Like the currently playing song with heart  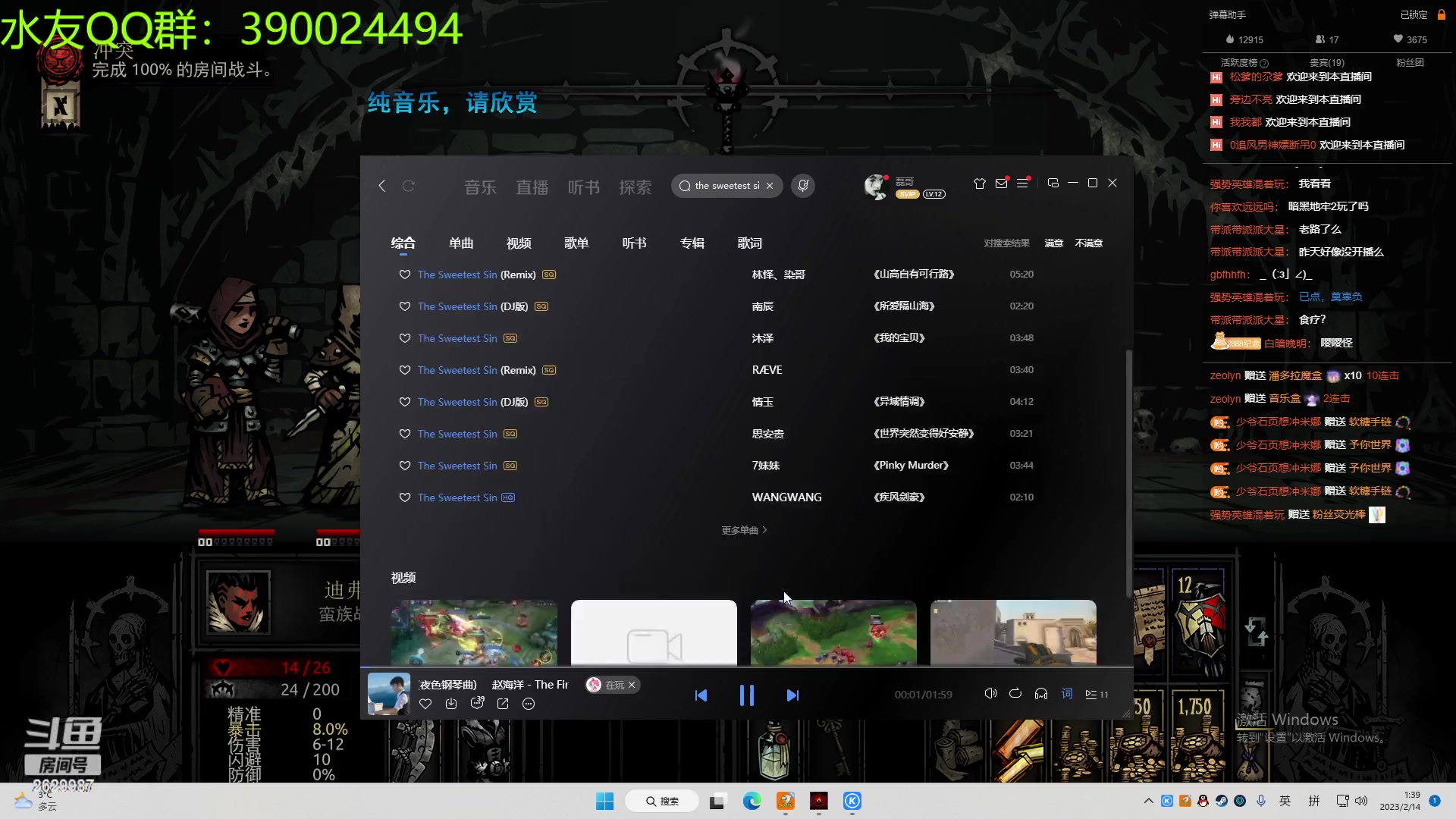pos(425,704)
